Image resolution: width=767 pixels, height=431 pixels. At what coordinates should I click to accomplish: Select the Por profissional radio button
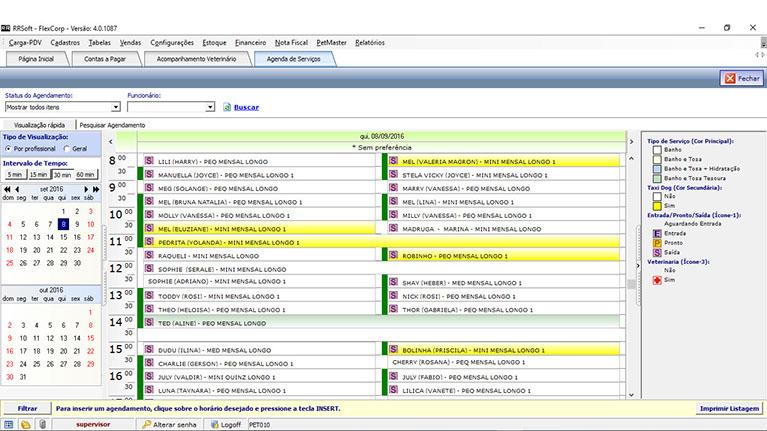[8, 148]
